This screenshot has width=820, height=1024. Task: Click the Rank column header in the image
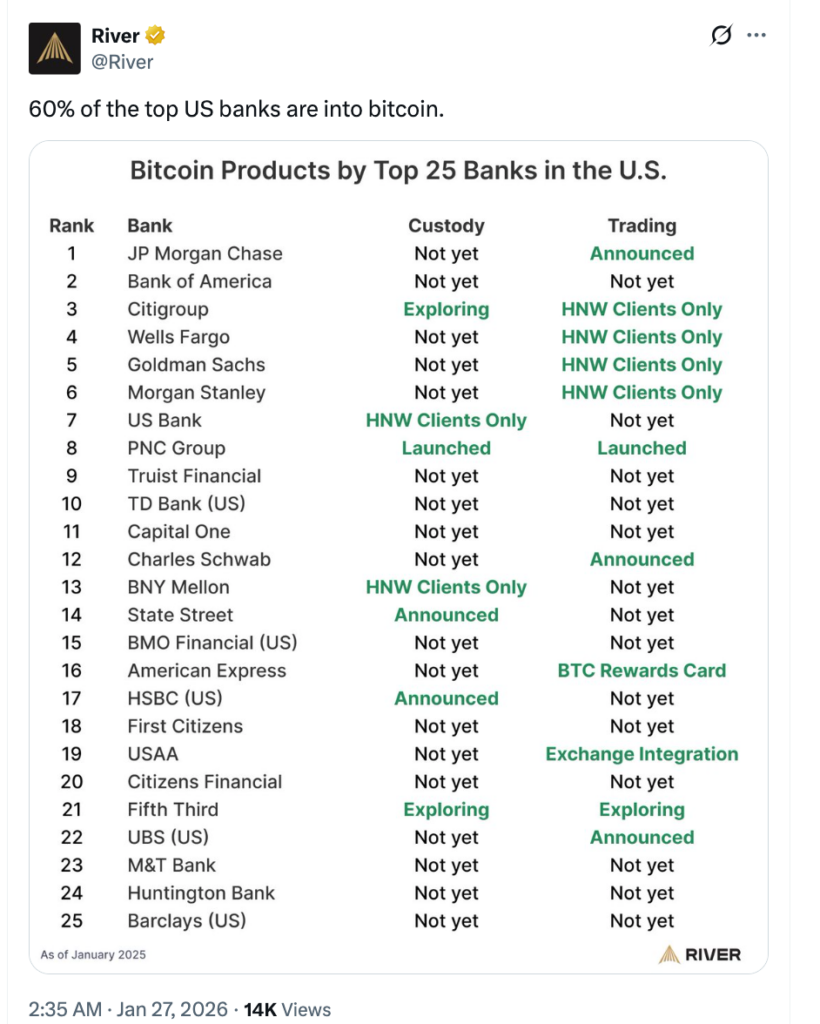click(x=71, y=226)
